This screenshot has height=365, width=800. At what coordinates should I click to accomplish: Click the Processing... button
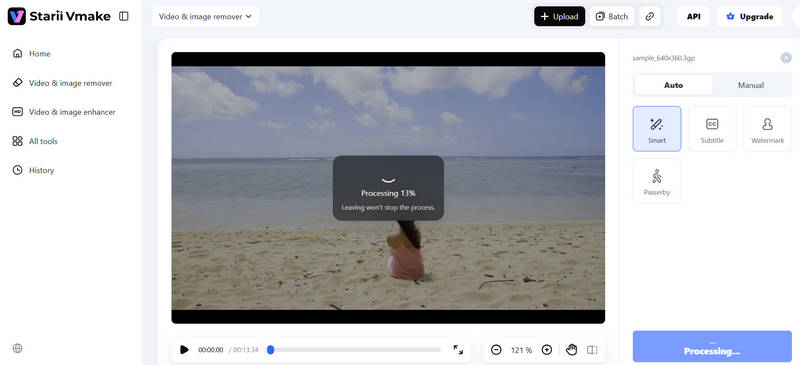712,347
